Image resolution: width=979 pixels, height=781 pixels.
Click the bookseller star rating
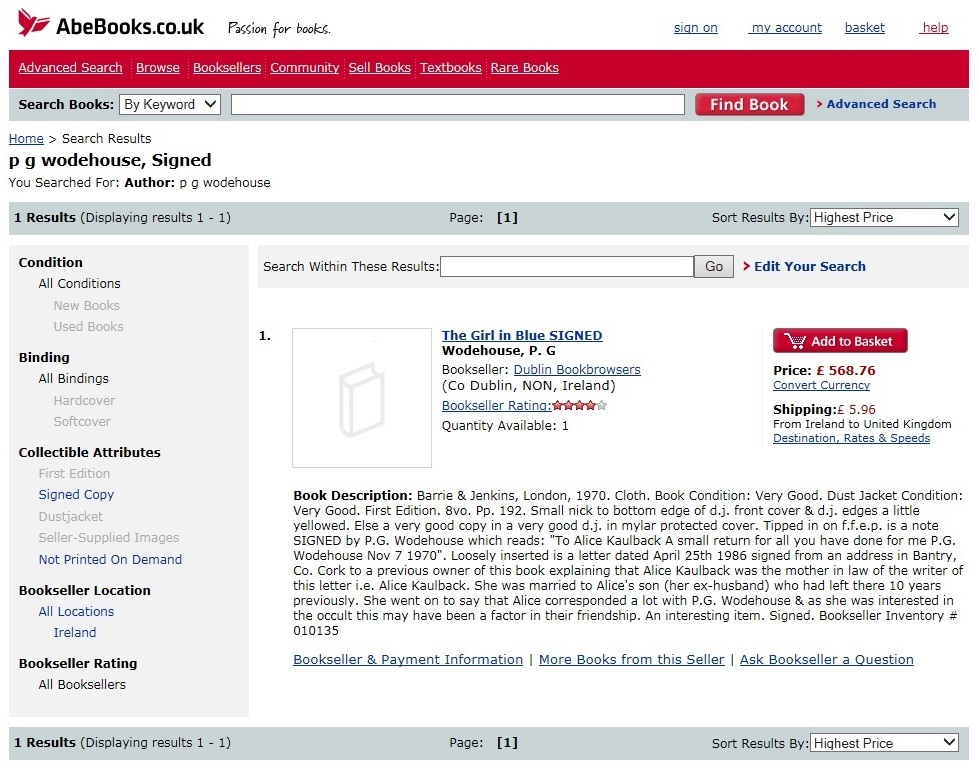tap(579, 406)
